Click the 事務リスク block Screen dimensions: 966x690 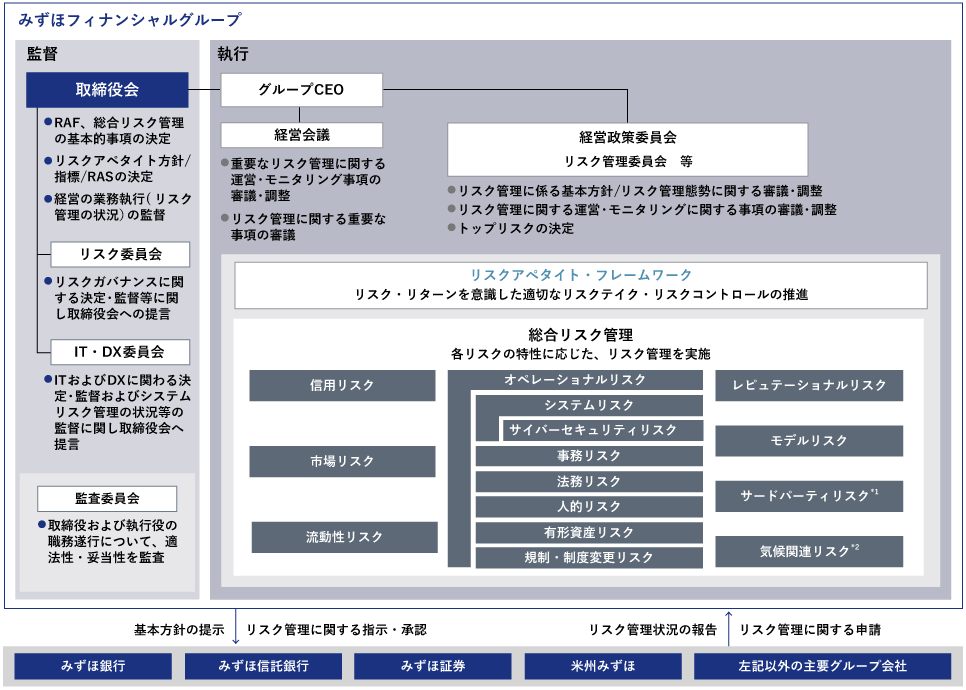coord(589,456)
